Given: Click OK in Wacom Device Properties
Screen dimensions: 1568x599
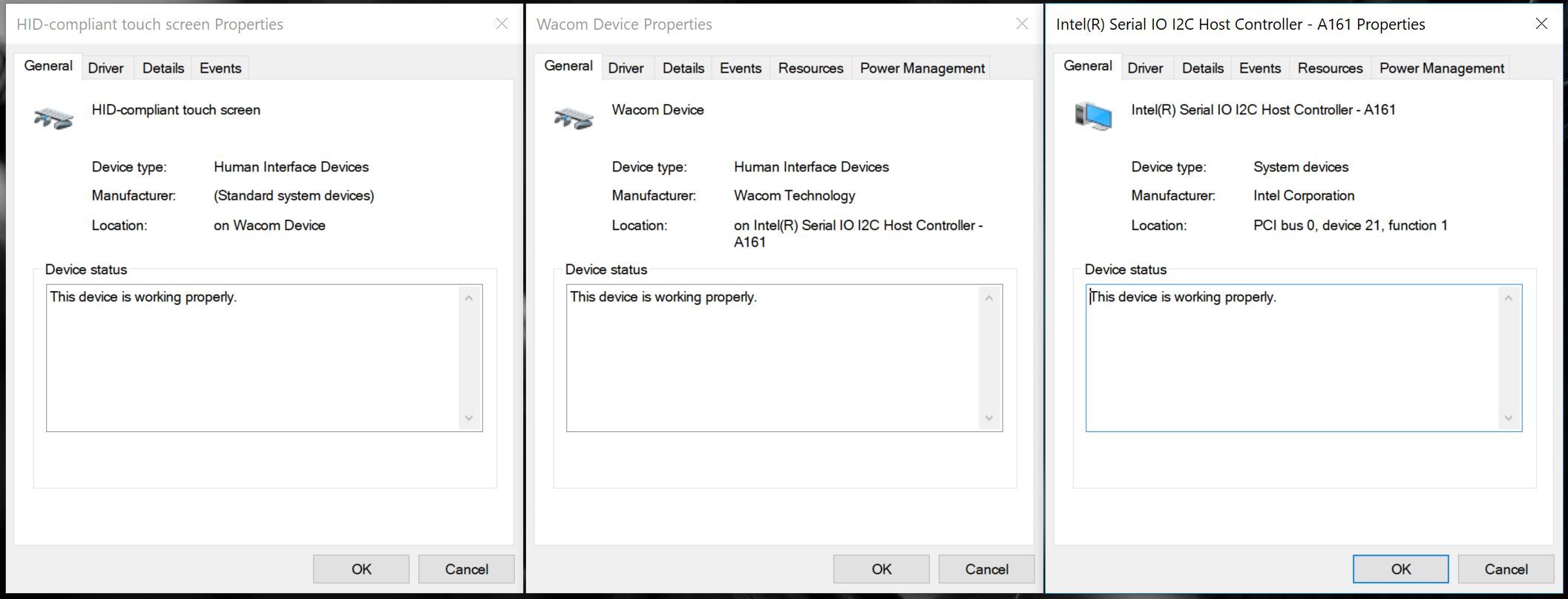Looking at the screenshot, I should click(882, 569).
